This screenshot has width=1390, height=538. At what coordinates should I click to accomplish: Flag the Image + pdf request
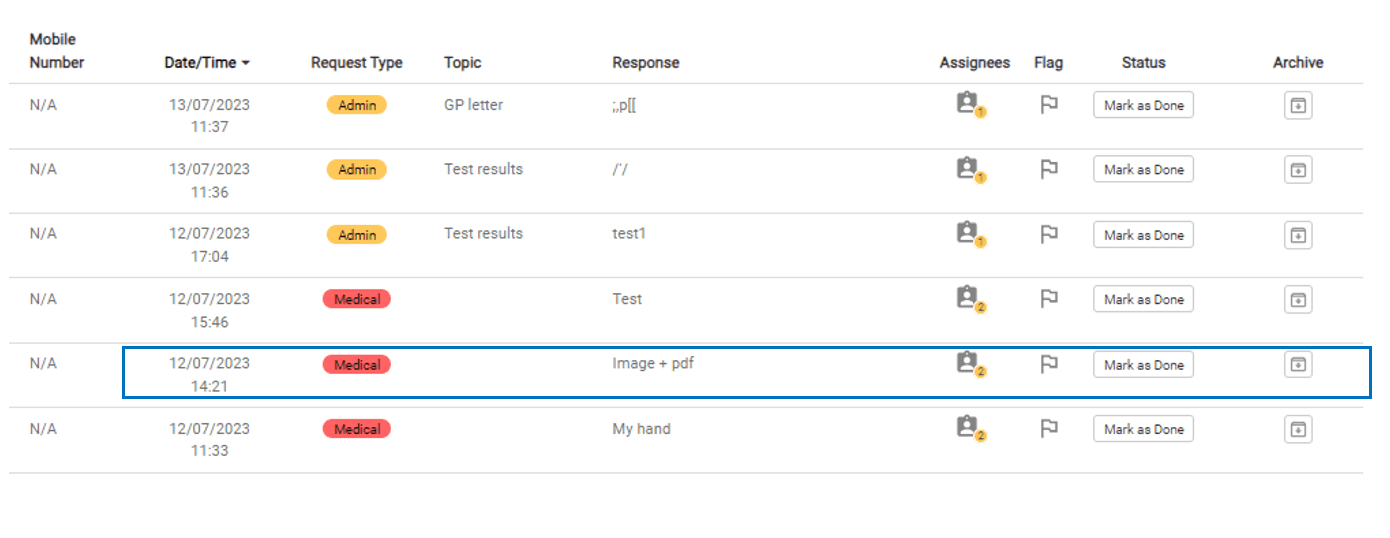click(x=1048, y=365)
